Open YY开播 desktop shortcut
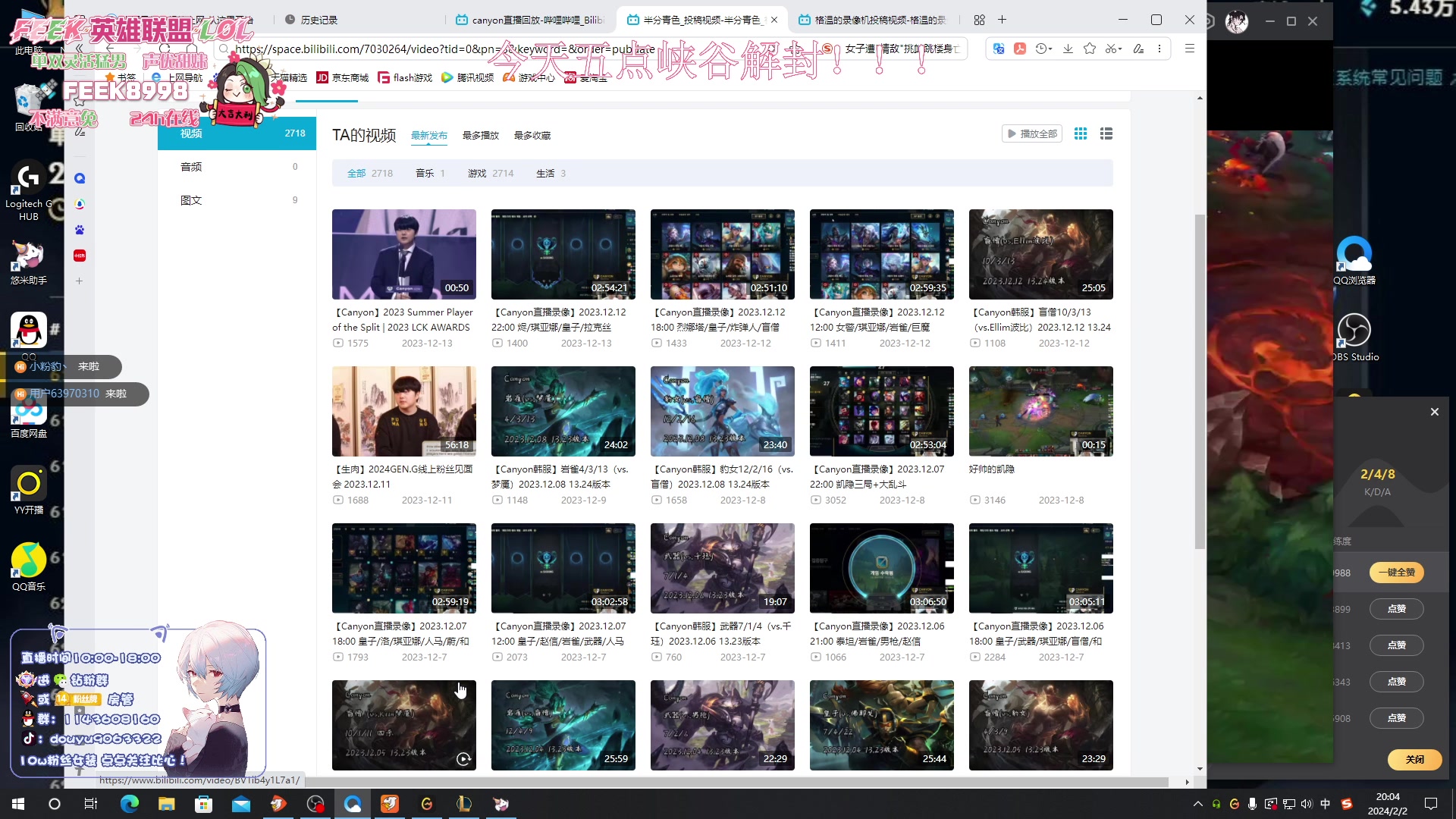The image size is (1456, 819). tap(29, 491)
